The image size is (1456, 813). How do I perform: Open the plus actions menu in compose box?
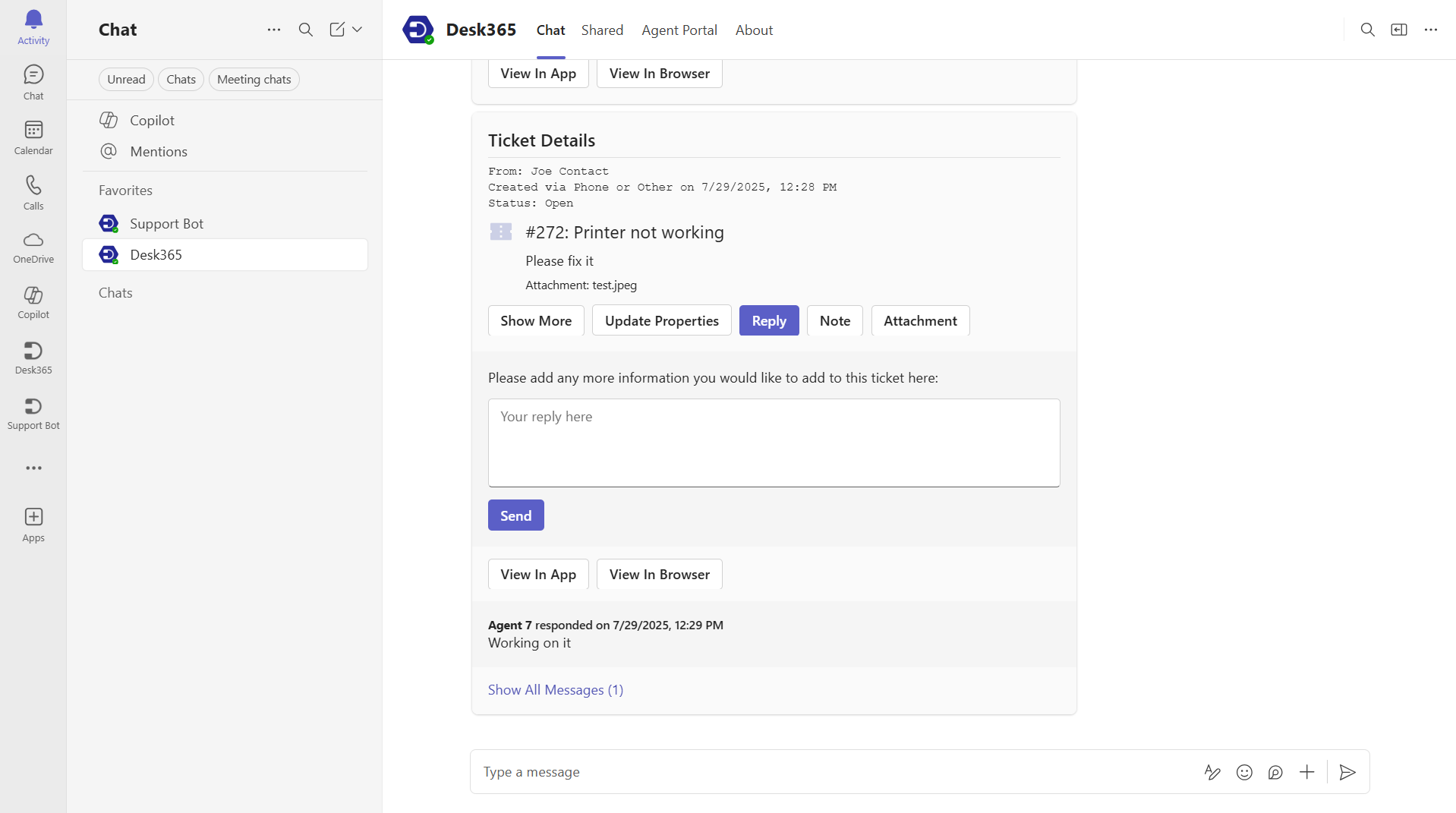pyautogui.click(x=1306, y=772)
